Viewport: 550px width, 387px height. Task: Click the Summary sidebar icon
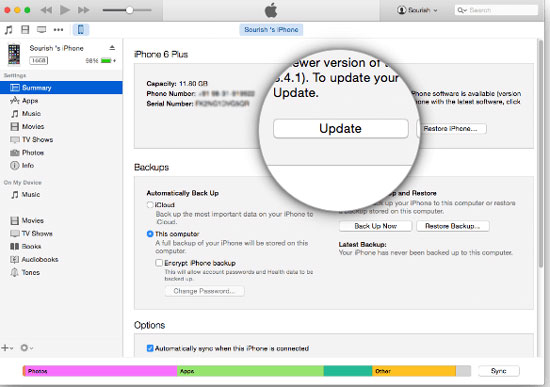click(15, 88)
